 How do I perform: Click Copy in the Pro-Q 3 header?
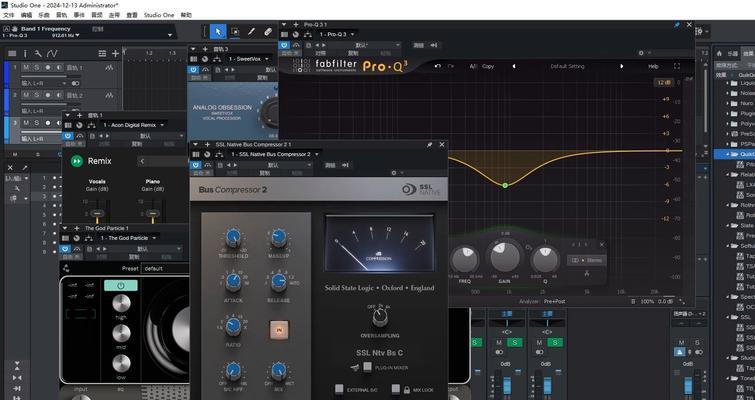click(488, 66)
